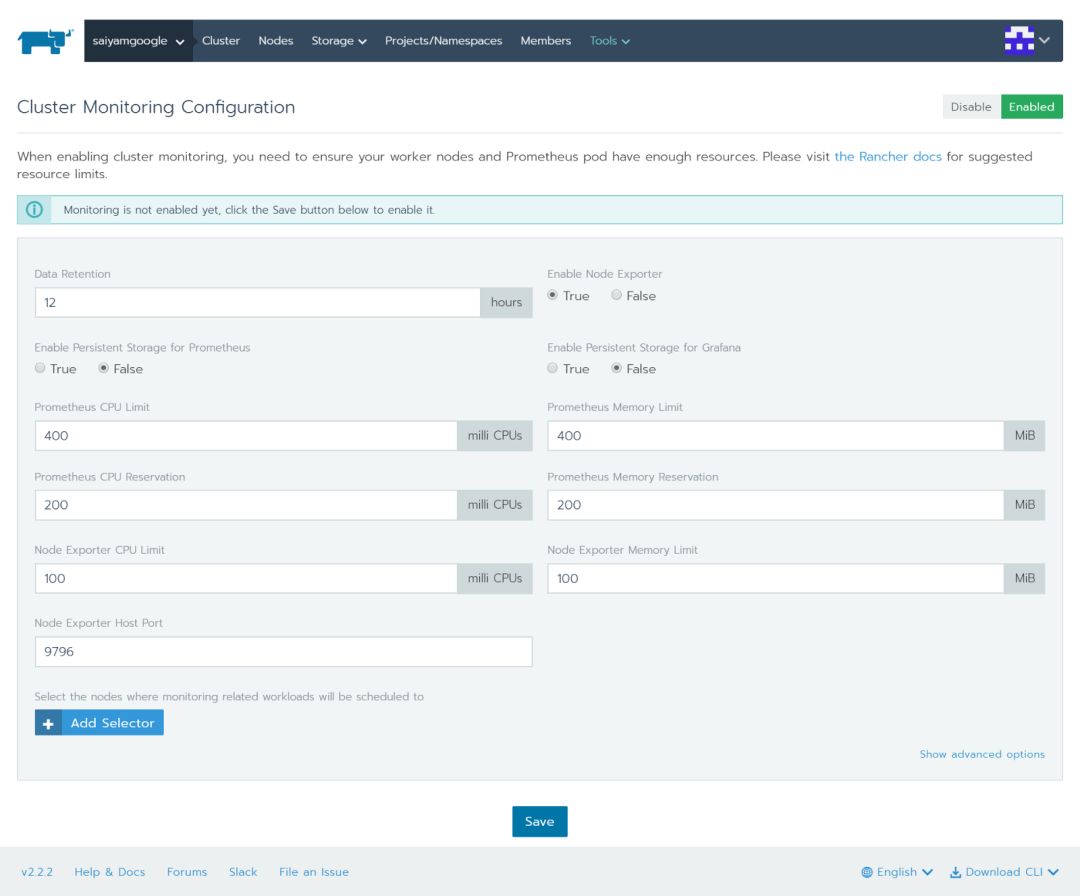Image resolution: width=1080 pixels, height=896 pixels.
Task: Open the Cluster tab
Action: pyautogui.click(x=220, y=41)
